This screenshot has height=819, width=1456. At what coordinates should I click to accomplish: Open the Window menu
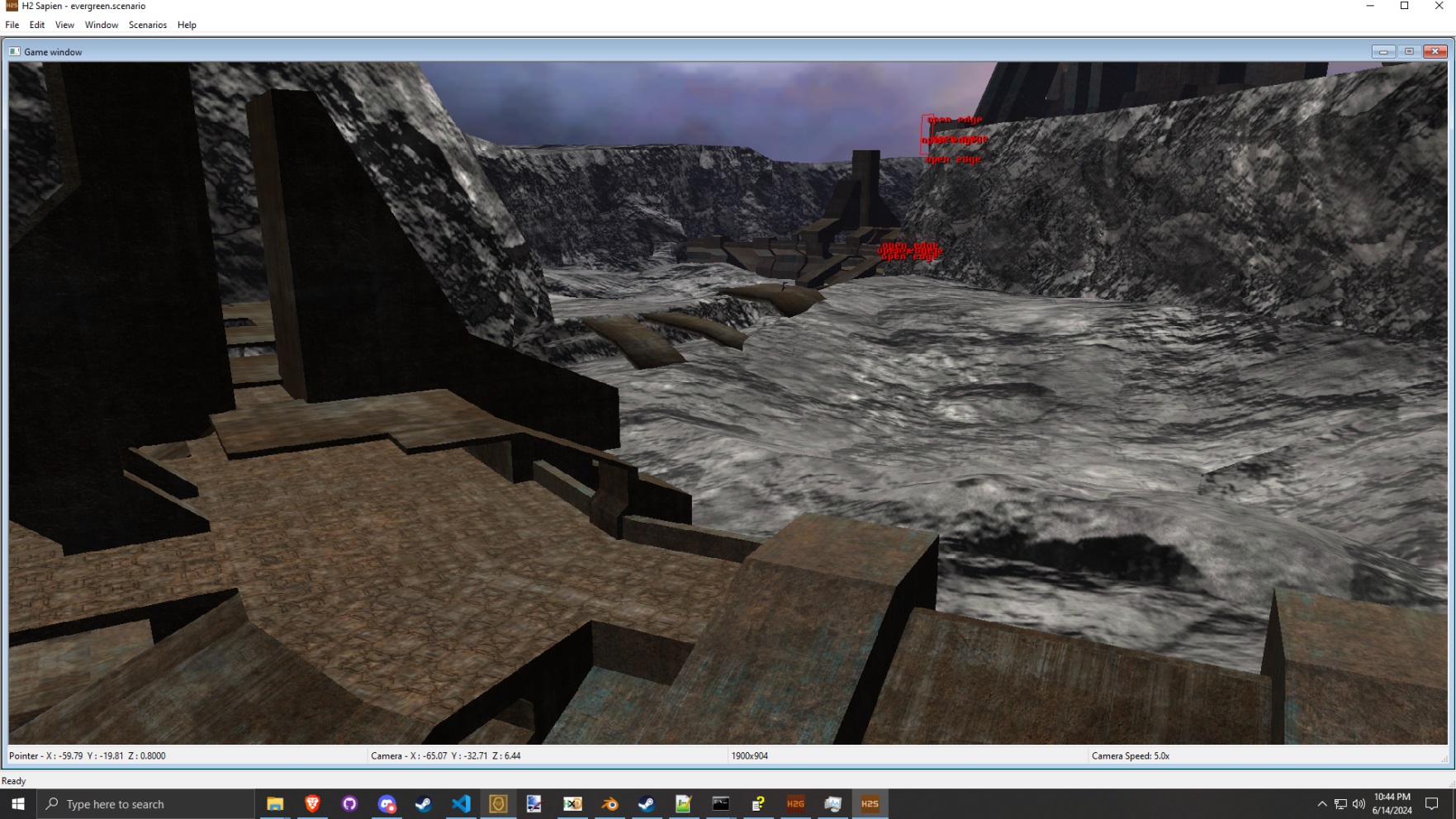pos(102,25)
